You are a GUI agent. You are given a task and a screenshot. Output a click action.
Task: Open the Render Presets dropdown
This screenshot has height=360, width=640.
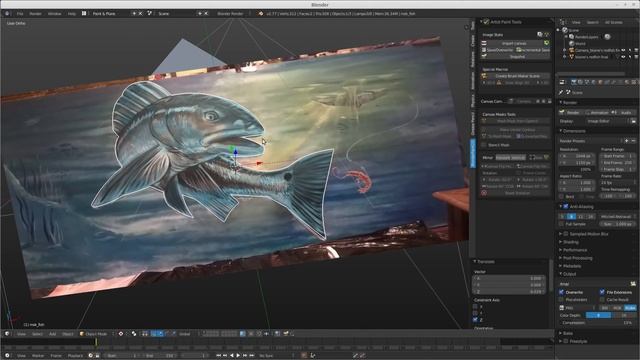(x=590, y=141)
